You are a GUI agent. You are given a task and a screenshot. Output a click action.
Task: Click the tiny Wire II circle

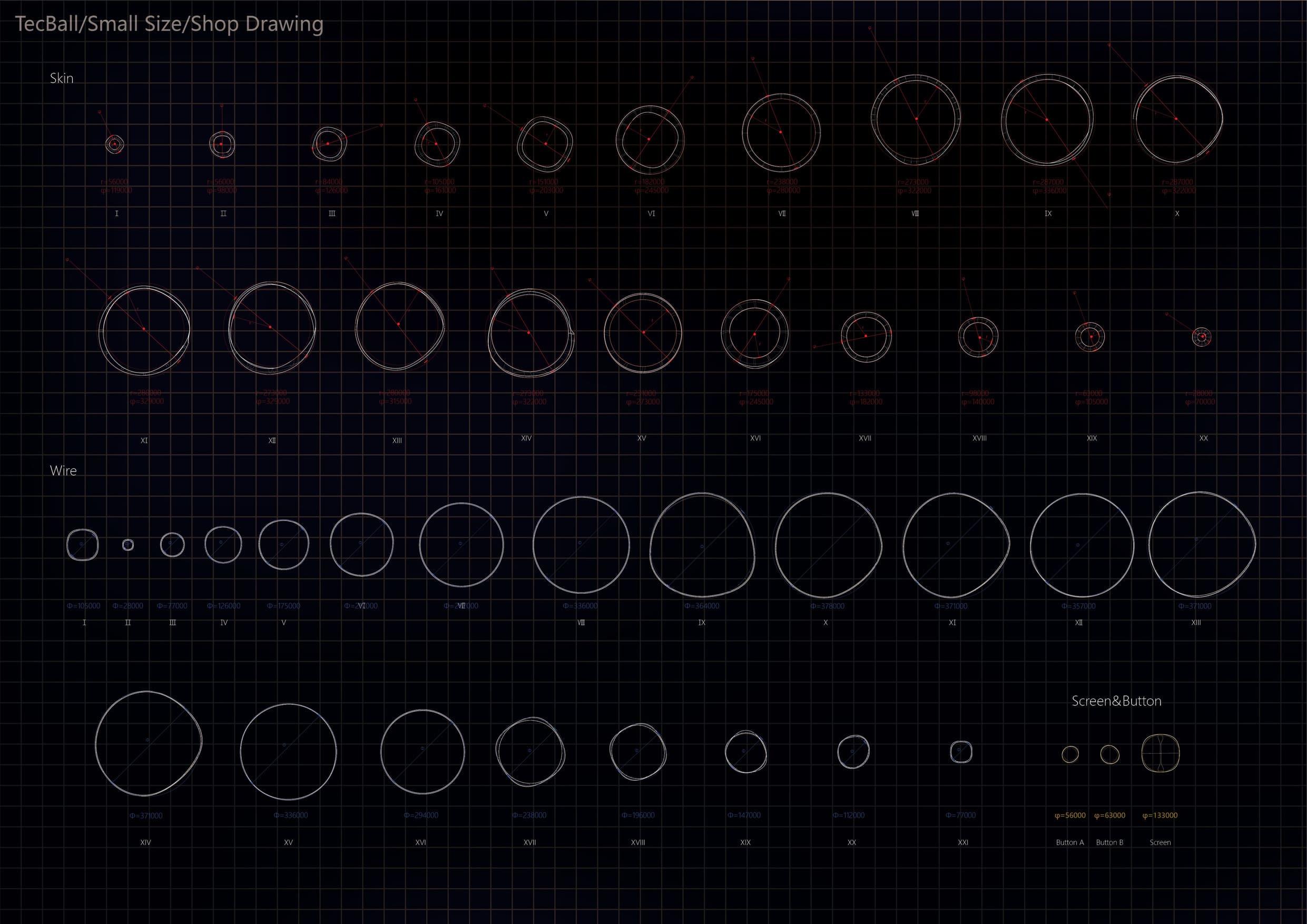[128, 545]
